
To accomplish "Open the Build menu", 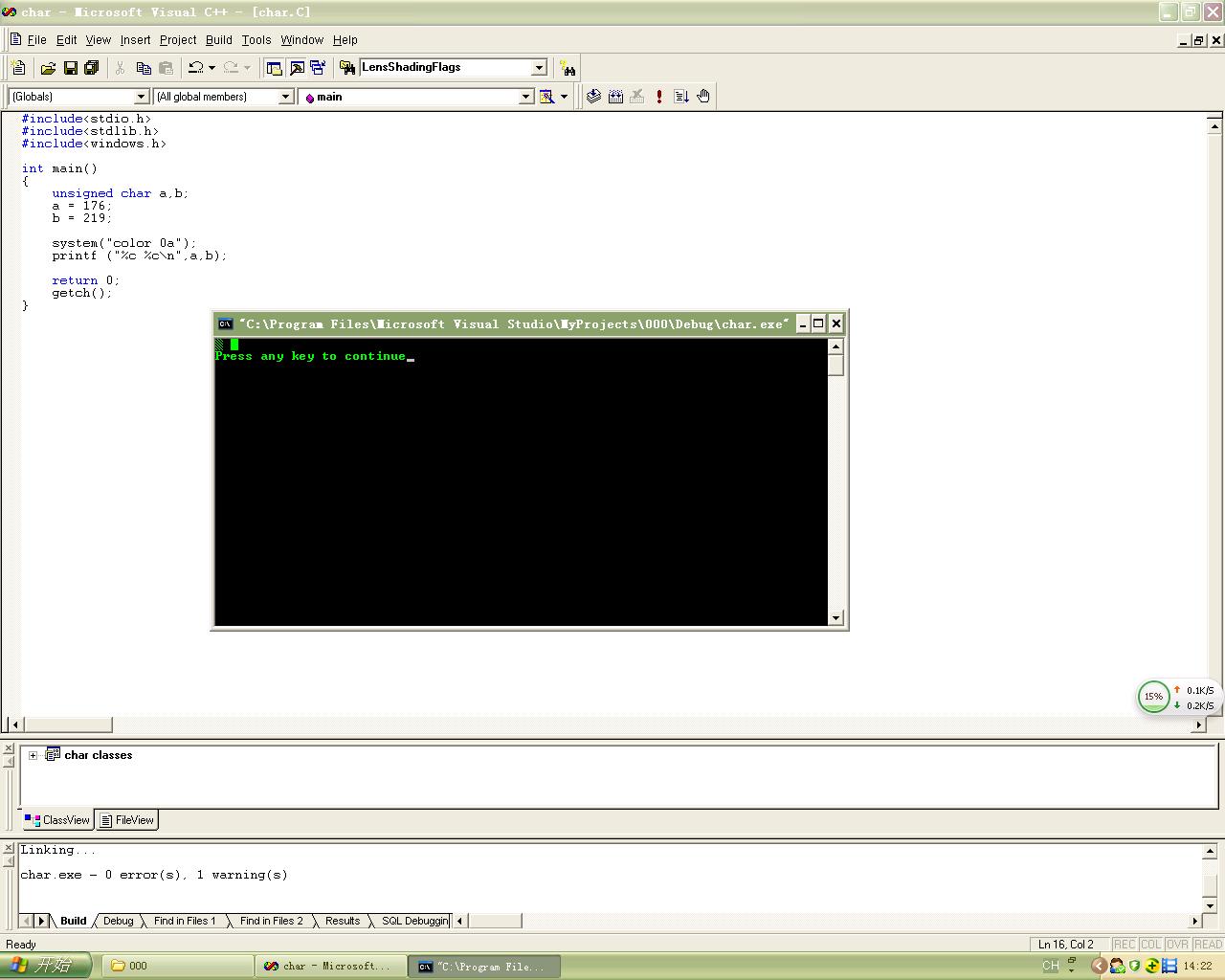I will pos(219,40).
